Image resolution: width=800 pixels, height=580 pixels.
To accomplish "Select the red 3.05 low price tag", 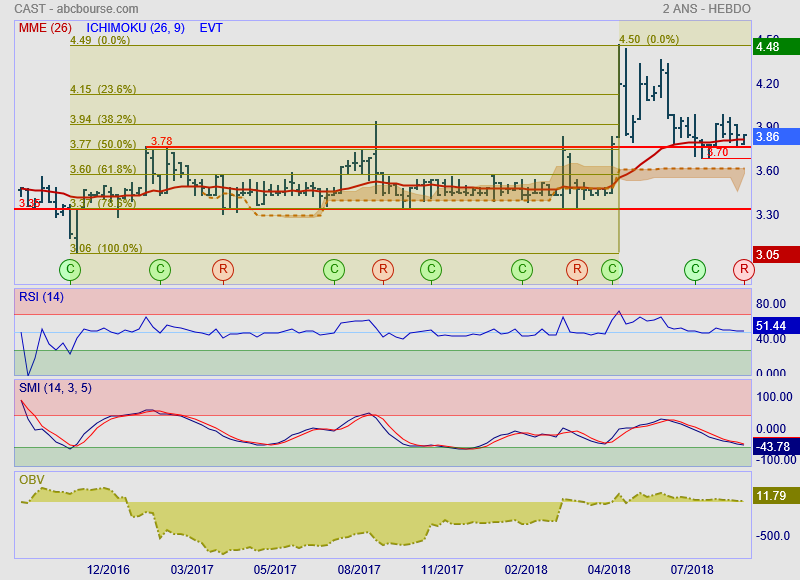I will tap(775, 255).
